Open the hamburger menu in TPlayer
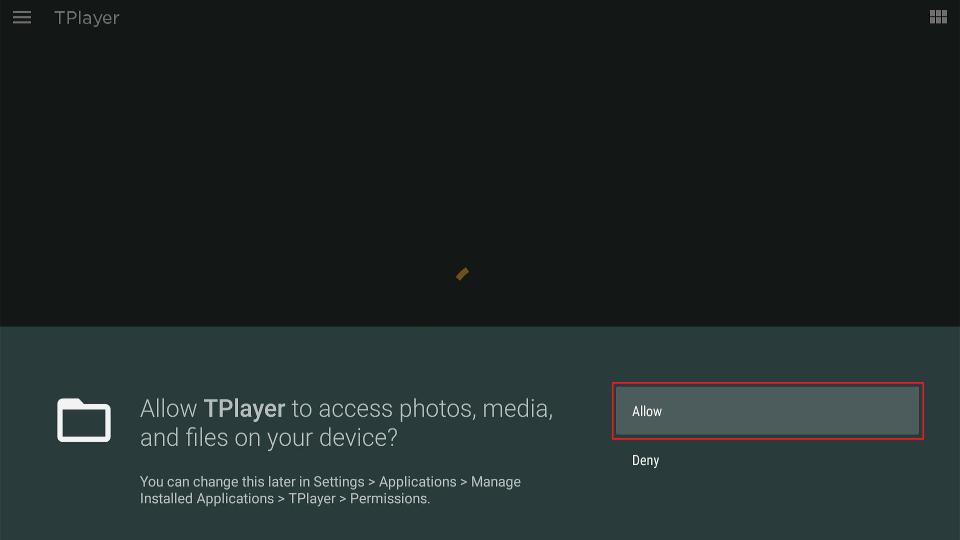This screenshot has height=540, width=960. click(21, 17)
